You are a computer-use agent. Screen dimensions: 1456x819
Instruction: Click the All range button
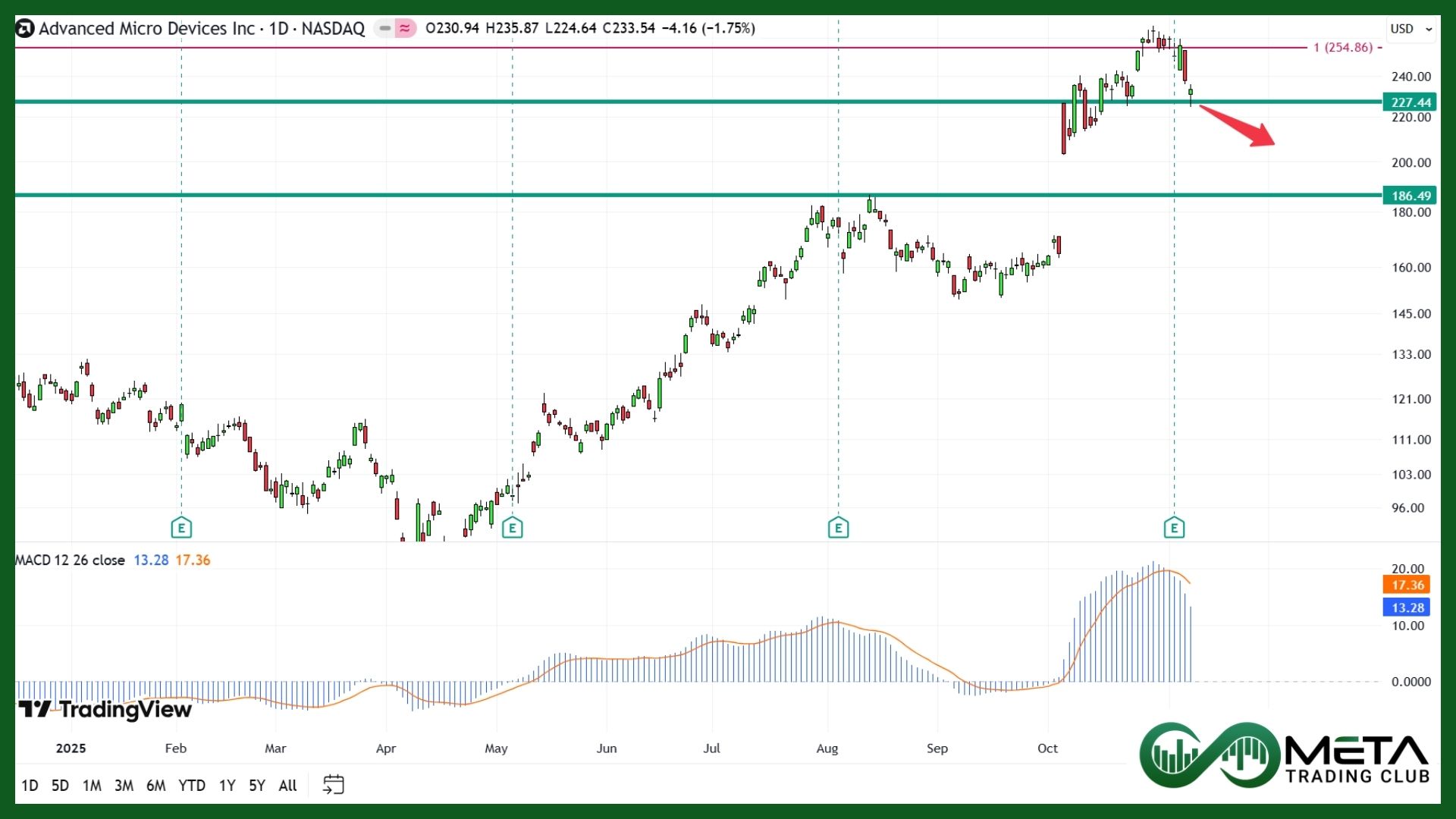coord(288,786)
